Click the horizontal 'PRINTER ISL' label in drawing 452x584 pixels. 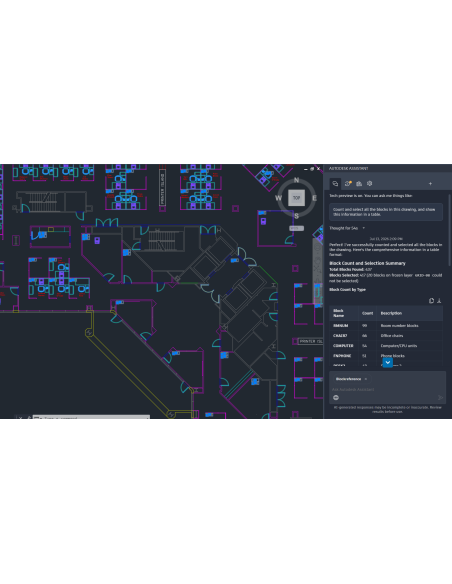coord(311,341)
